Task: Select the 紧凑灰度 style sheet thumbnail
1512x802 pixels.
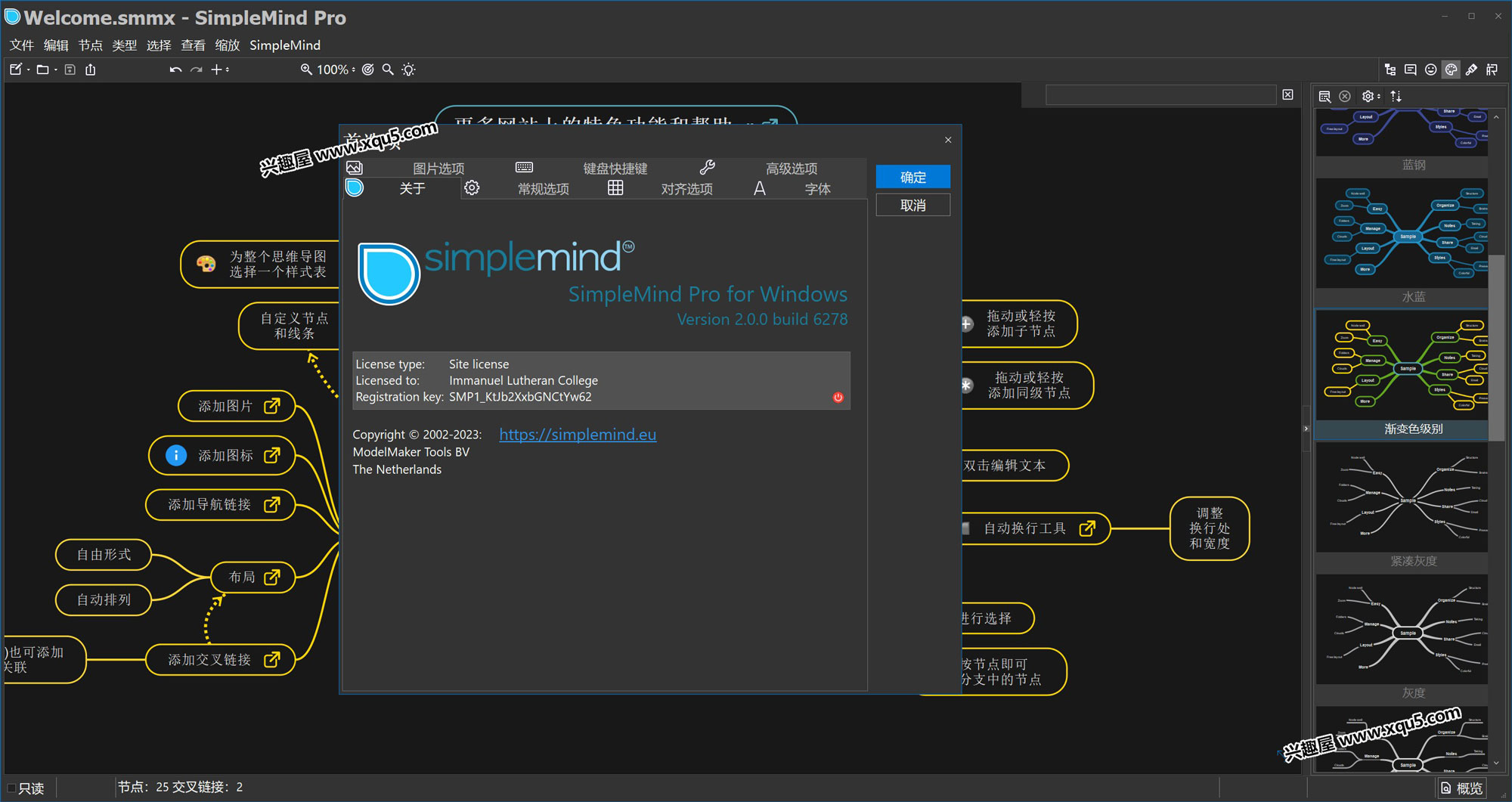Action: coord(1402,506)
